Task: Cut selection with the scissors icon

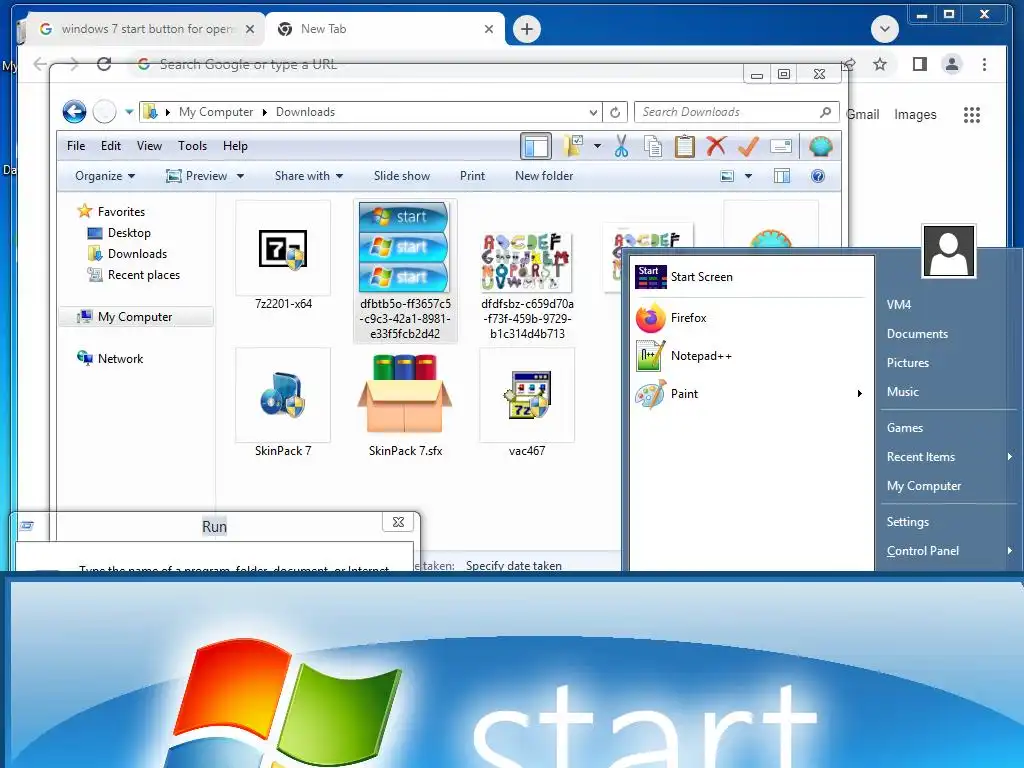Action: [621, 146]
